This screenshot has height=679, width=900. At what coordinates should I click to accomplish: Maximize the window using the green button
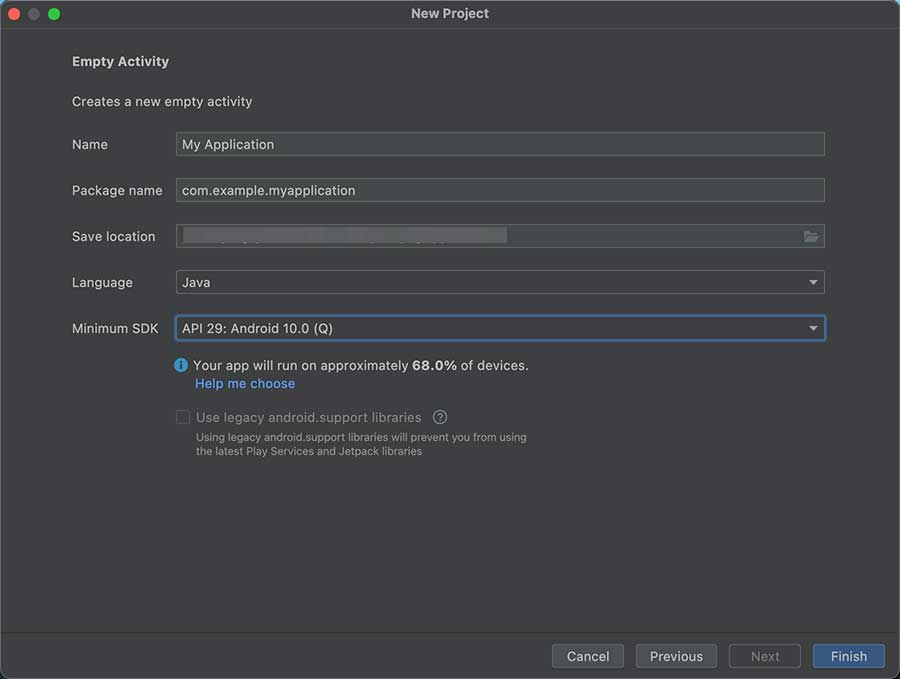pyautogui.click(x=54, y=14)
